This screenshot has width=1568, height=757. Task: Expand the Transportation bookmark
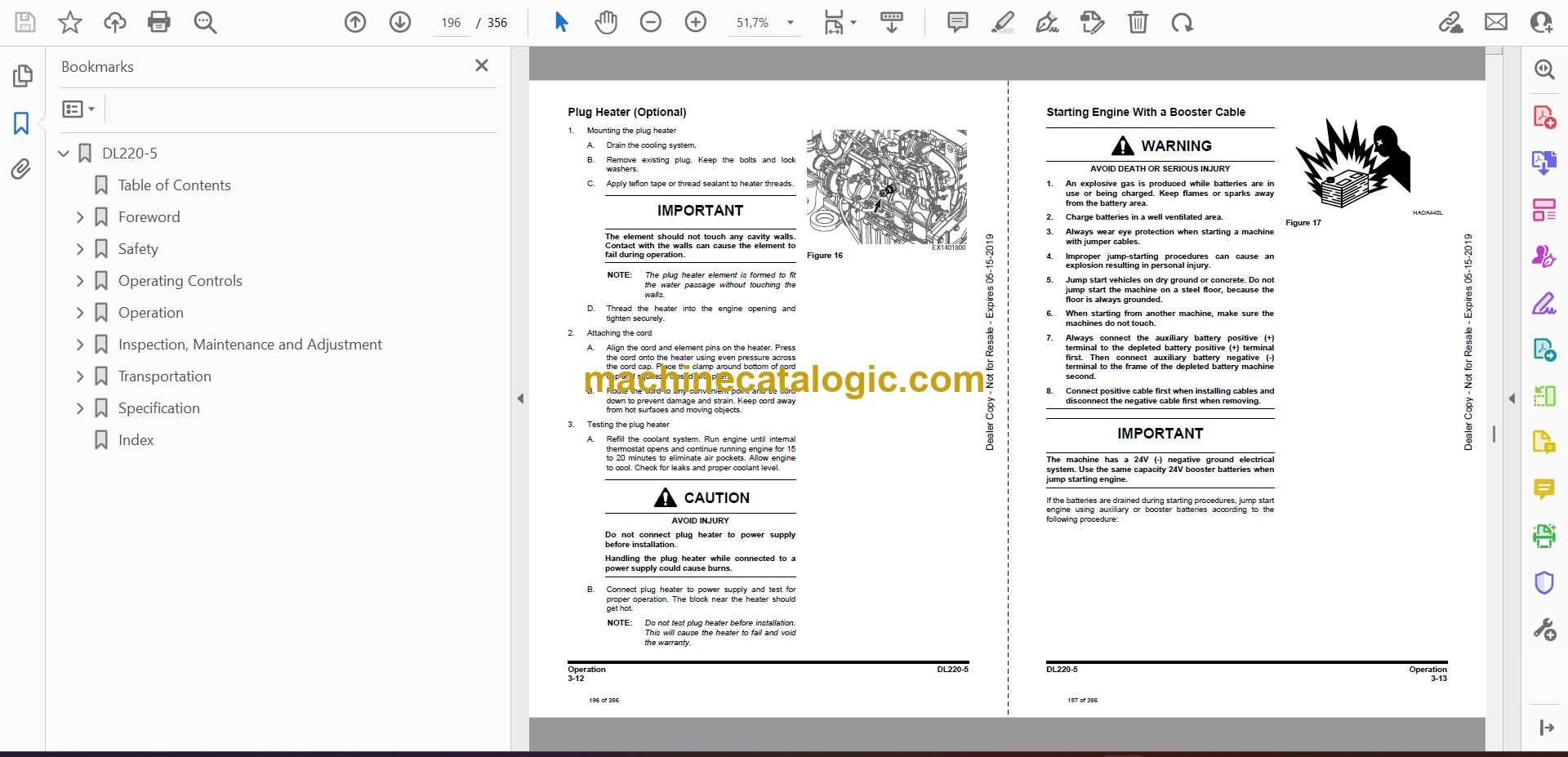(80, 376)
